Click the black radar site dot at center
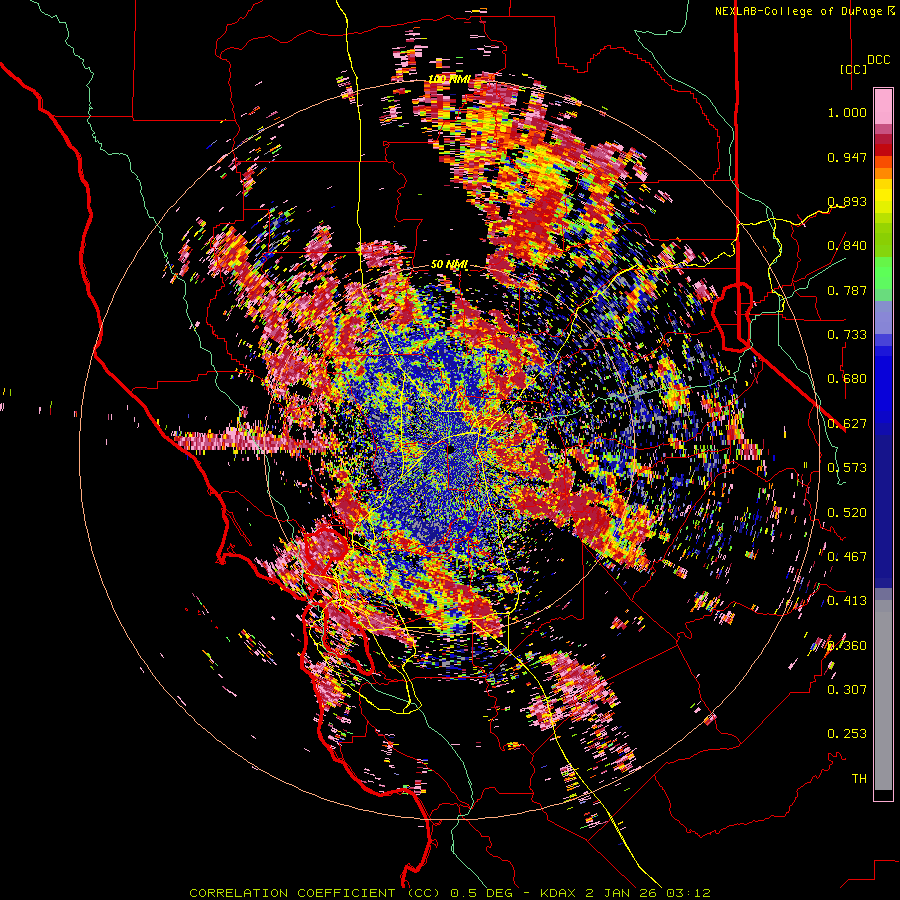The width and height of the screenshot is (900, 900). pos(451,449)
